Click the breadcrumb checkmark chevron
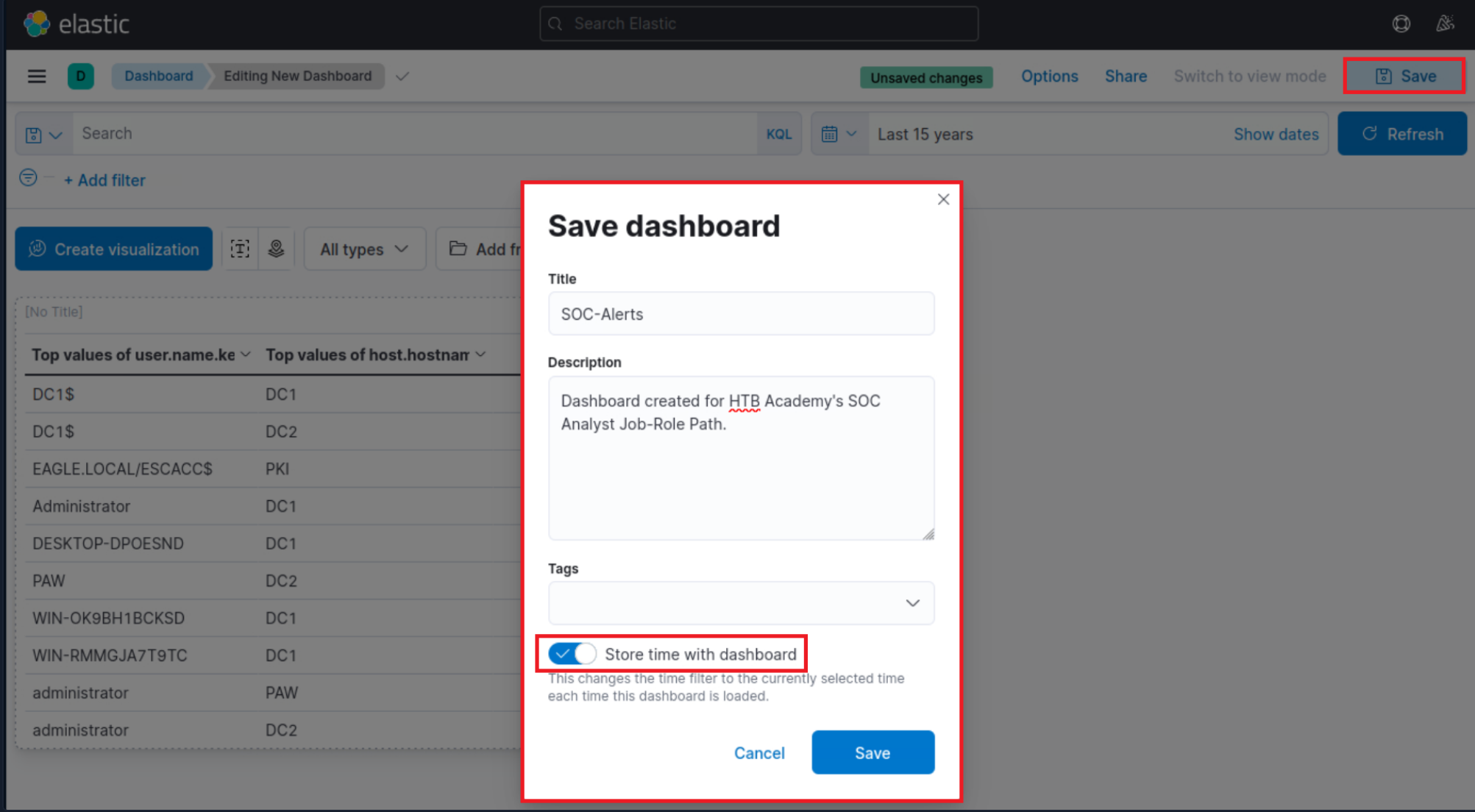 402,76
